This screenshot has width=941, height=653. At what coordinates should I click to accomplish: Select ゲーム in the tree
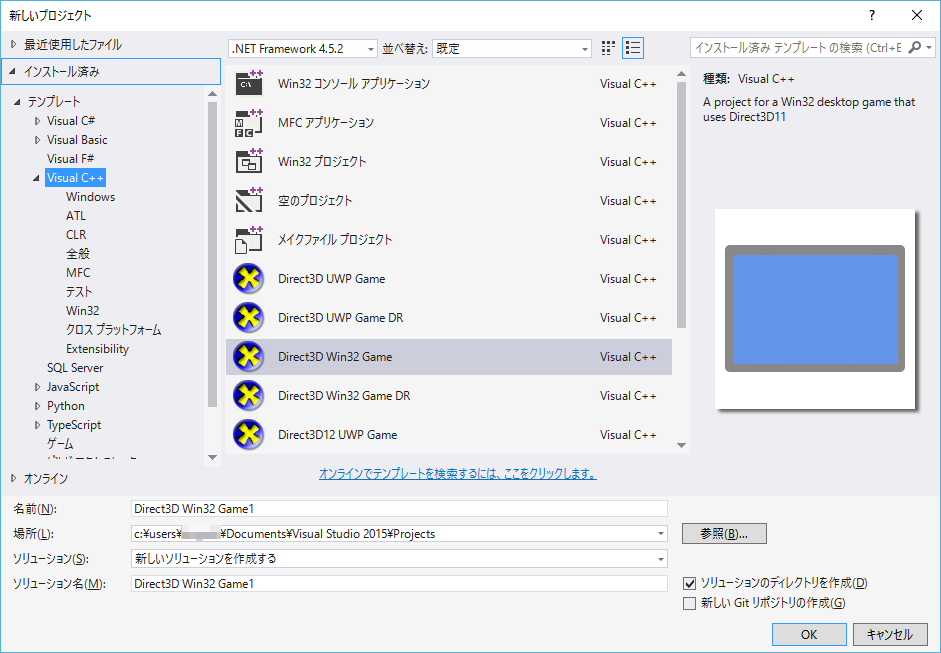tap(60, 444)
